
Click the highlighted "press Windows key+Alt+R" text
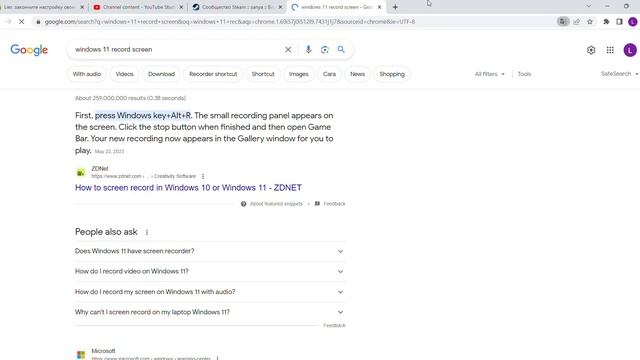(x=143, y=116)
